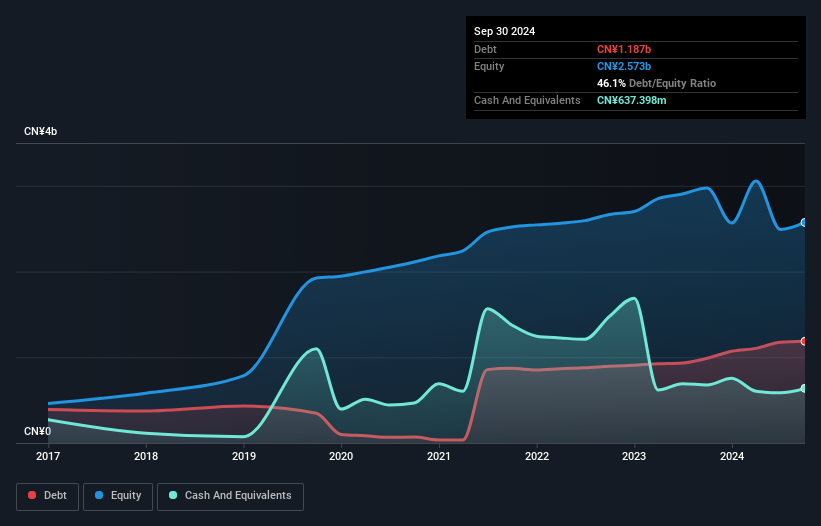This screenshot has height=526, width=821.
Task: Toggle the Debt legend button
Action: [x=48, y=496]
